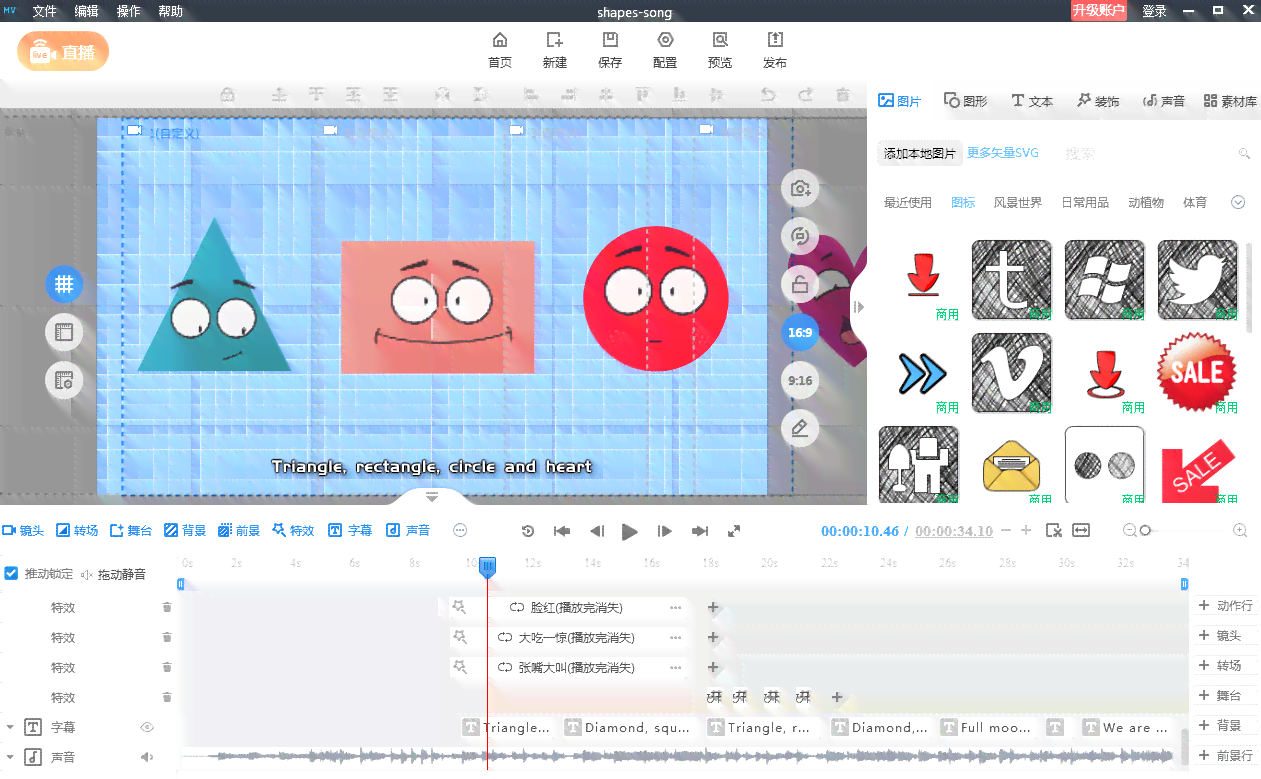Toggle fullscreen preview icon
1261x779 pixels.
click(734, 531)
